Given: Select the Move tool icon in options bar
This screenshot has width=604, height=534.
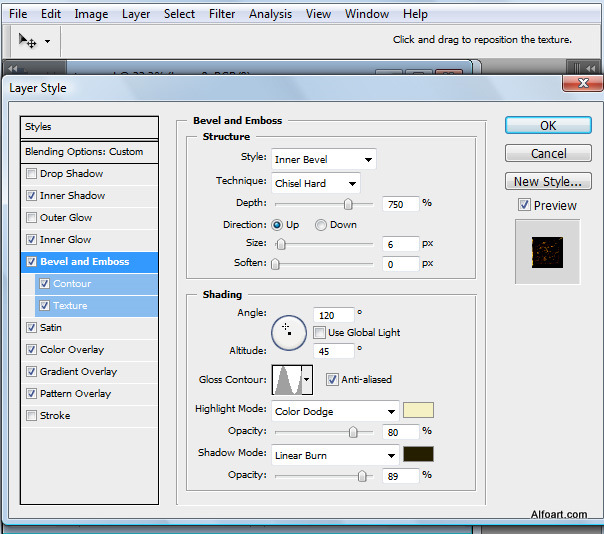Looking at the screenshot, I should 28,41.
